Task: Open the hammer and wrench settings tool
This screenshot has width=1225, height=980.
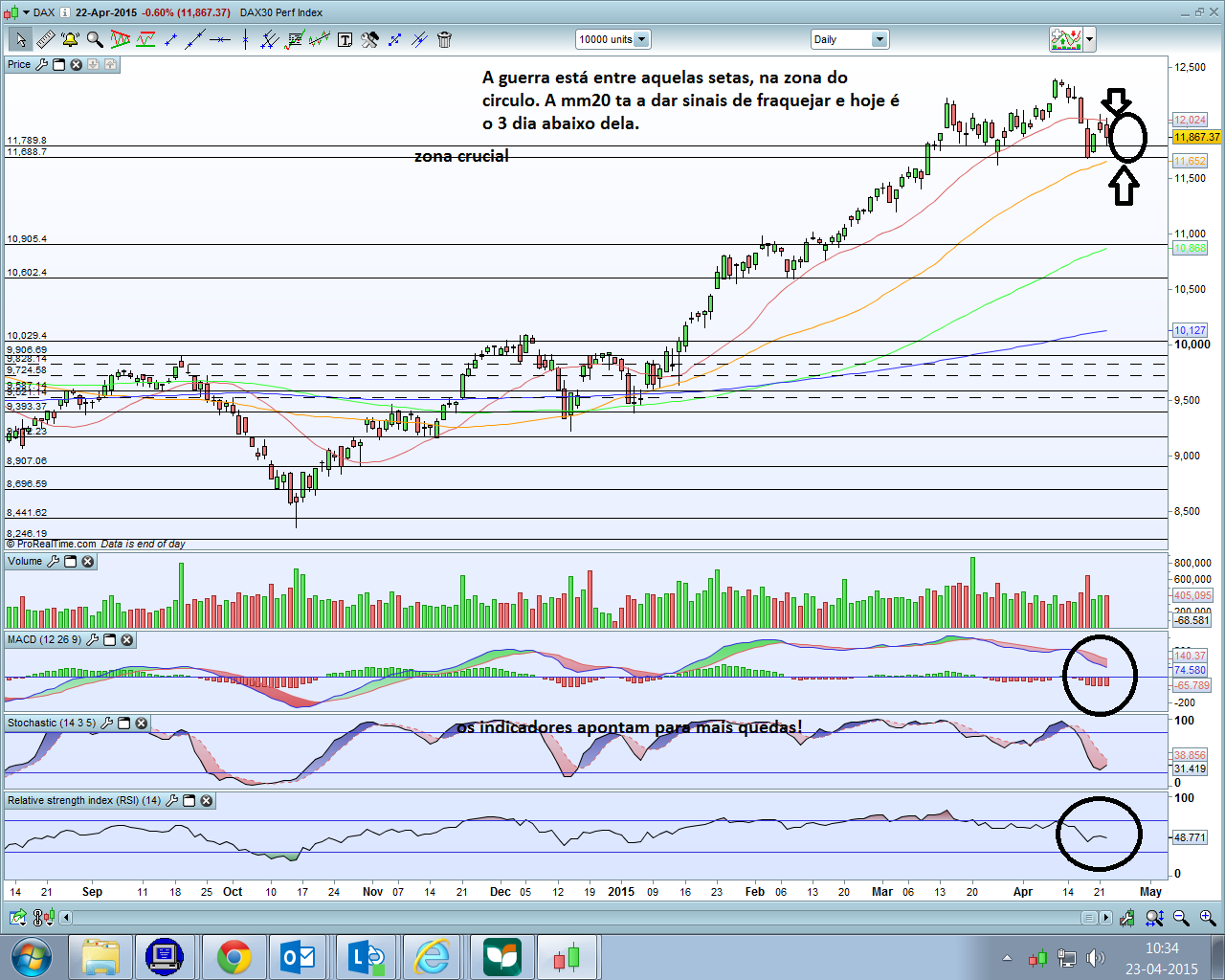Action: (x=369, y=39)
